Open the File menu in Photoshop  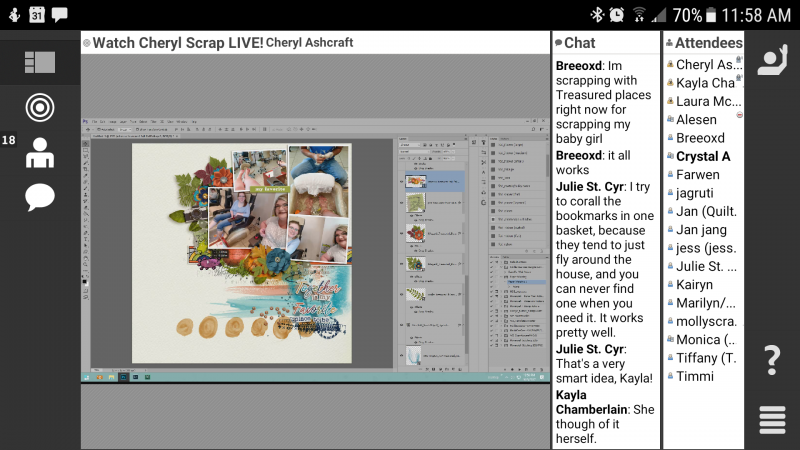[94, 122]
